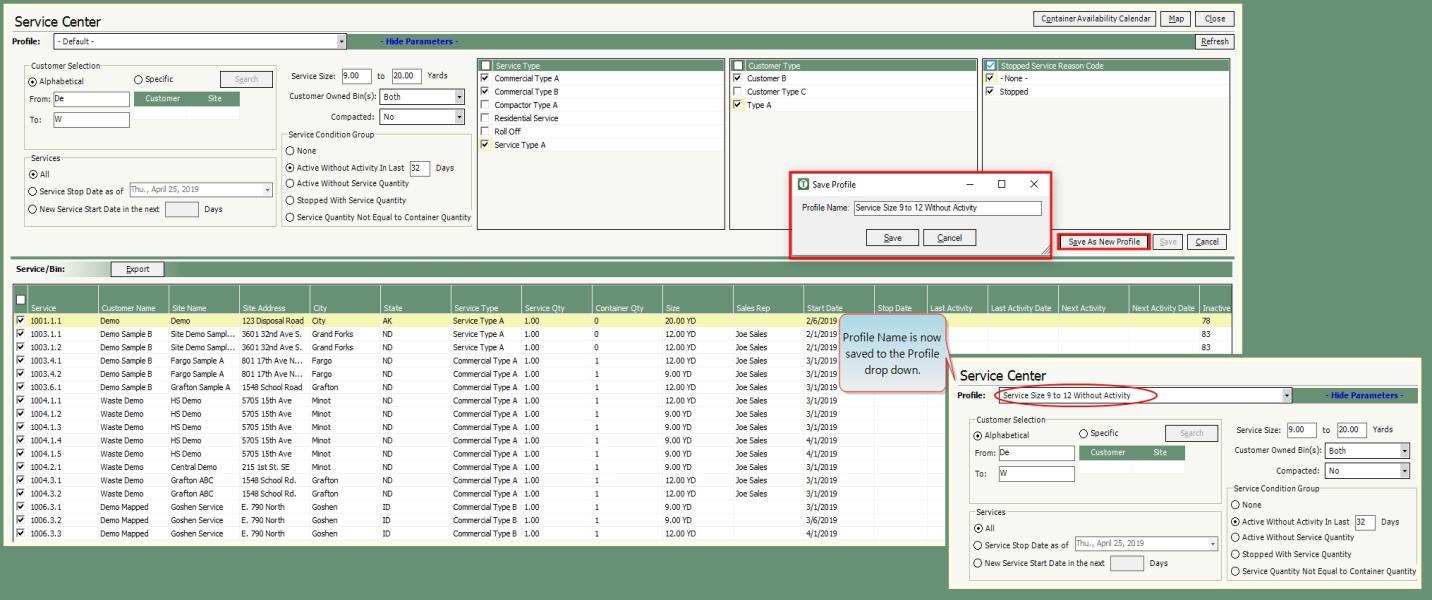Toggle the Stopped reason code checkbox
The image size is (1432, 600).
[x=990, y=92]
